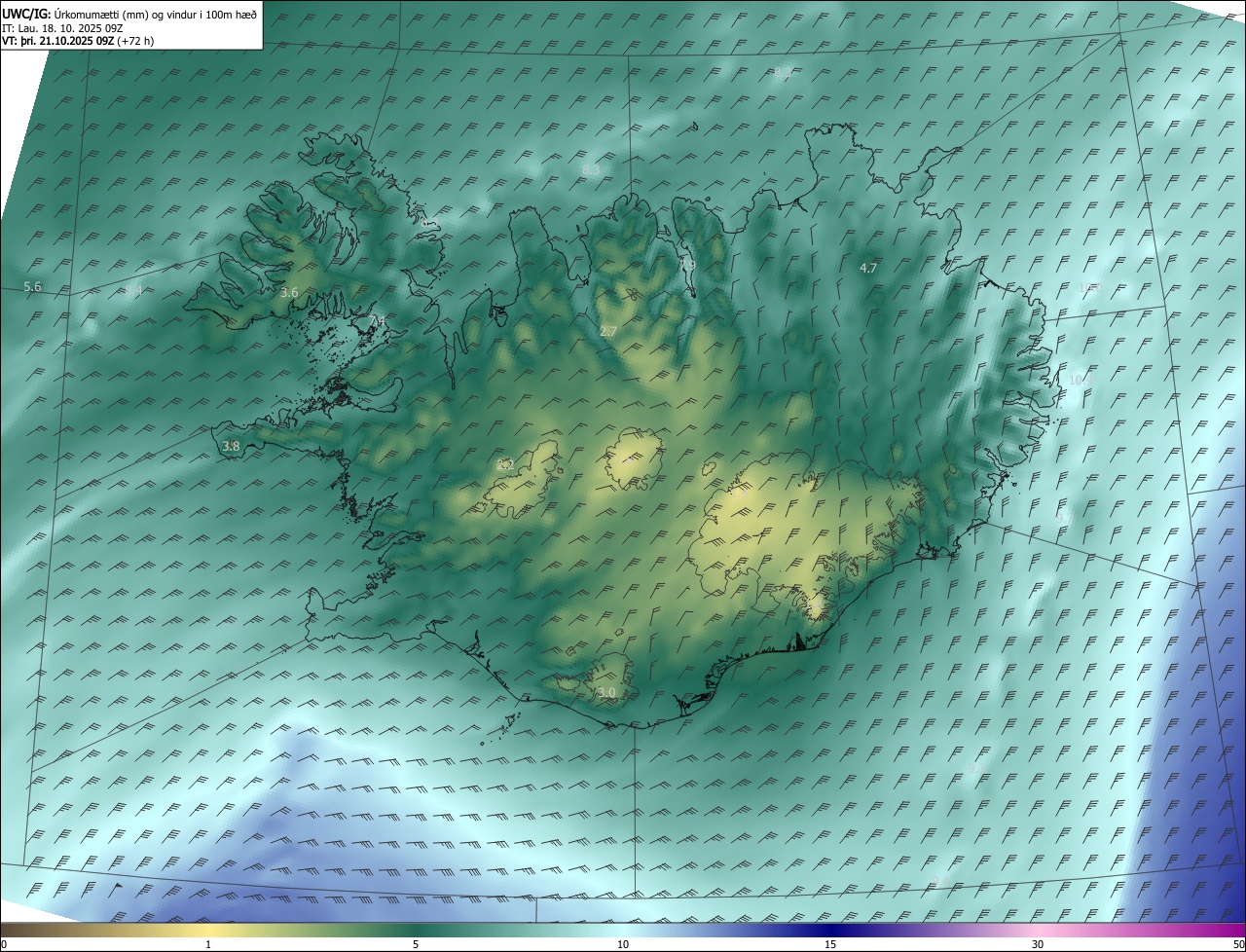Screen dimensions: 1246x952
Task: Click the '50' tick on the color scale
Action: (1238, 944)
